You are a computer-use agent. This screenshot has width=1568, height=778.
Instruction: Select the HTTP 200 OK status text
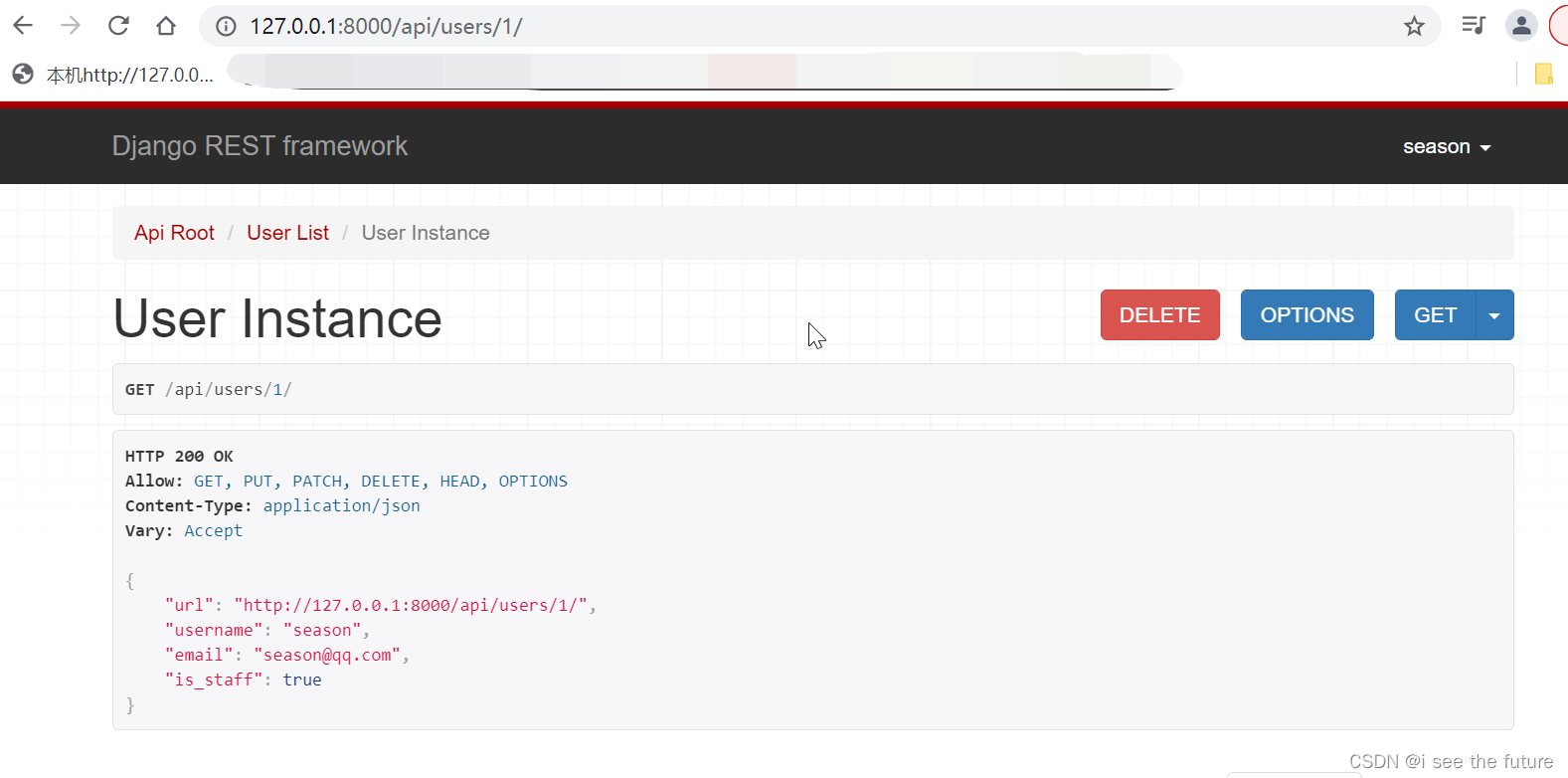pyautogui.click(x=179, y=456)
